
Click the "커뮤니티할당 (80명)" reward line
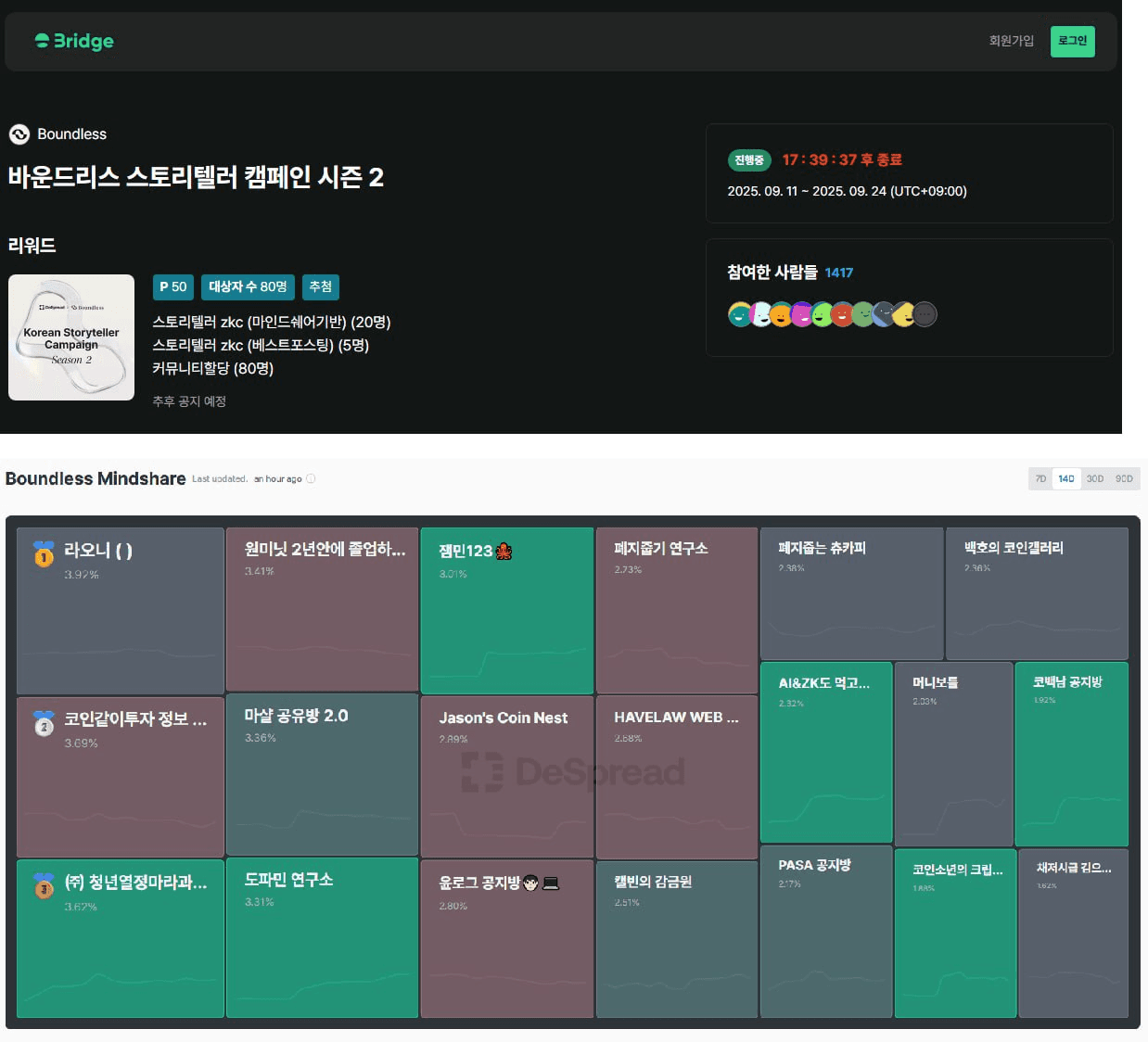[x=213, y=368]
